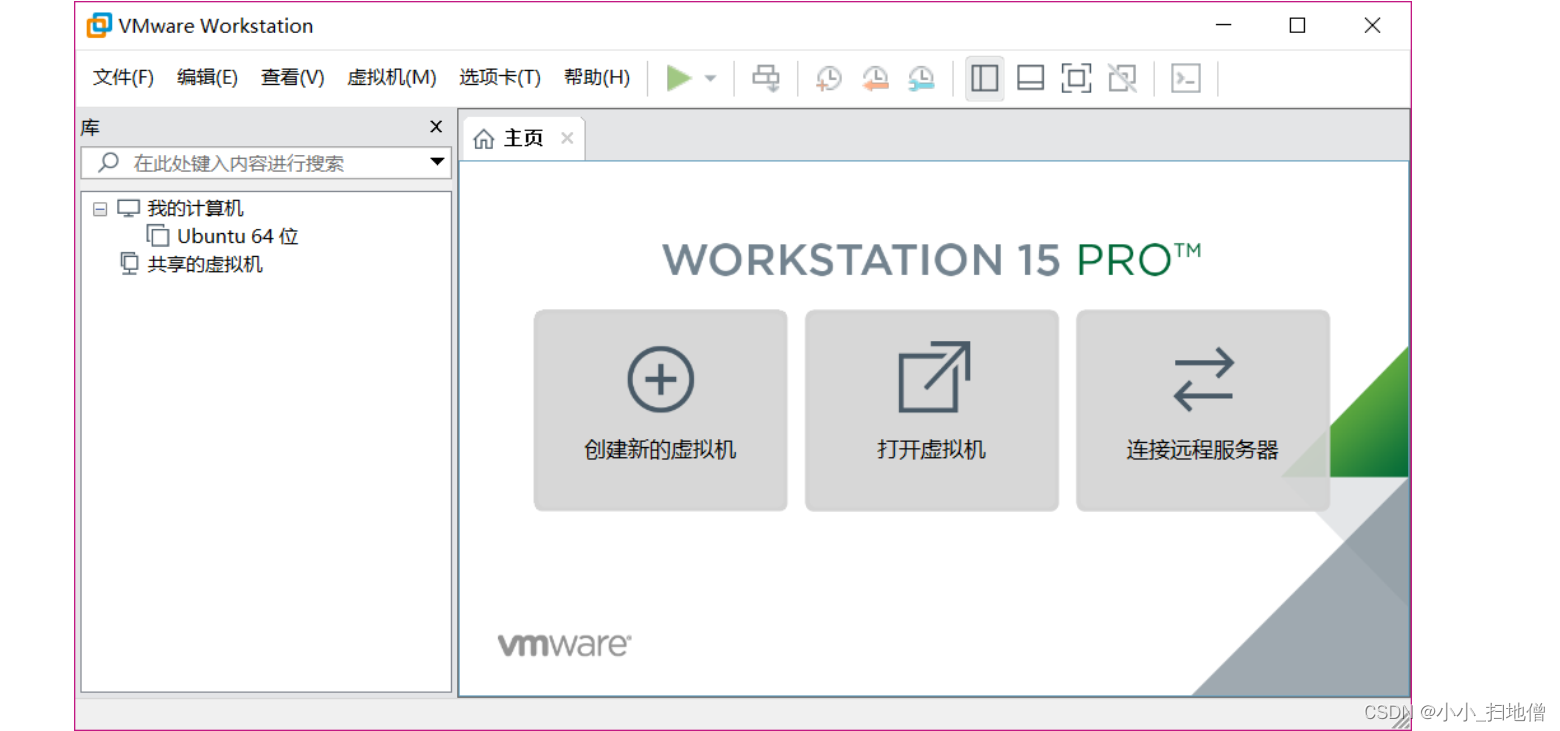Close the 主页 tab
The width and height of the screenshot is (1560, 731).
pyautogui.click(x=567, y=138)
